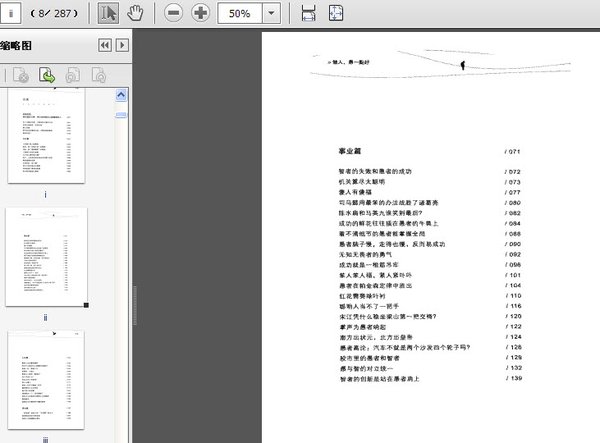The height and width of the screenshot is (443, 600).
Task: Click the page number input box
Action: click(x=10, y=13)
